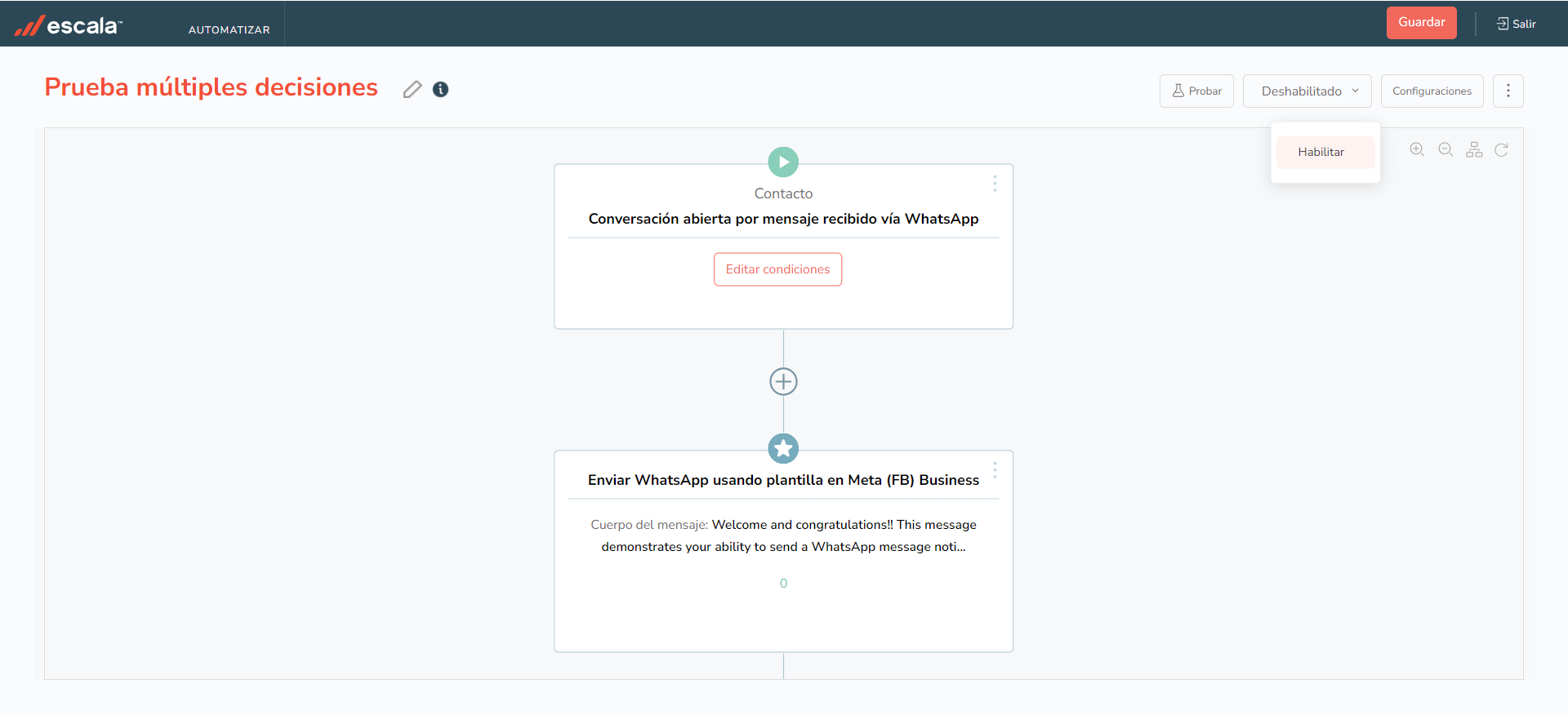The image size is (1568, 715).
Task: Auto-arrange the flow layout icon
Action: (x=1474, y=149)
